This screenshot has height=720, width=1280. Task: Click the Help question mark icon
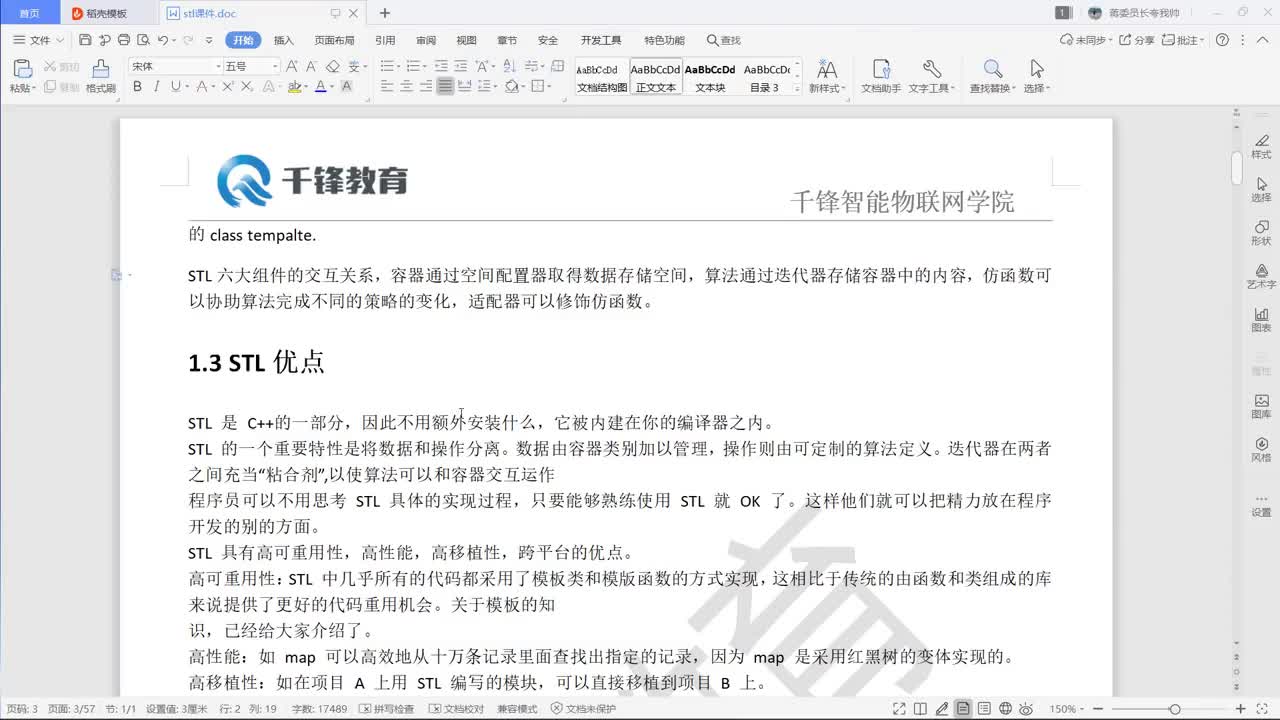(1222, 40)
